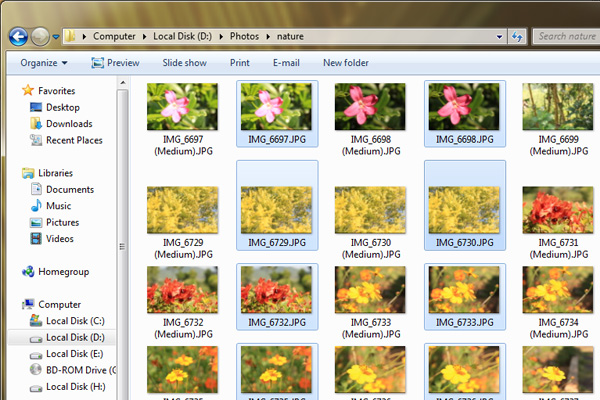This screenshot has width=600, height=400.
Task: Expand the arrow after Photos breadcrumb
Action: (268, 37)
